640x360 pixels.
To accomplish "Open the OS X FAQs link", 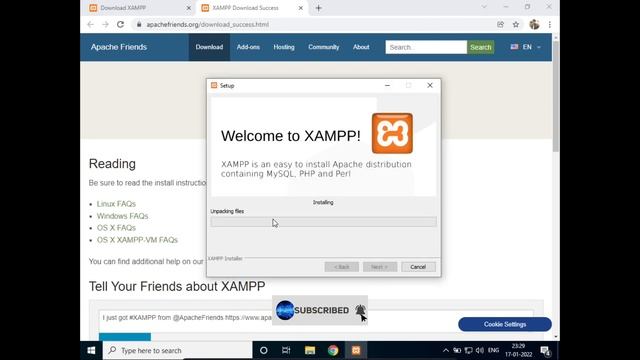I will click(x=116, y=228).
